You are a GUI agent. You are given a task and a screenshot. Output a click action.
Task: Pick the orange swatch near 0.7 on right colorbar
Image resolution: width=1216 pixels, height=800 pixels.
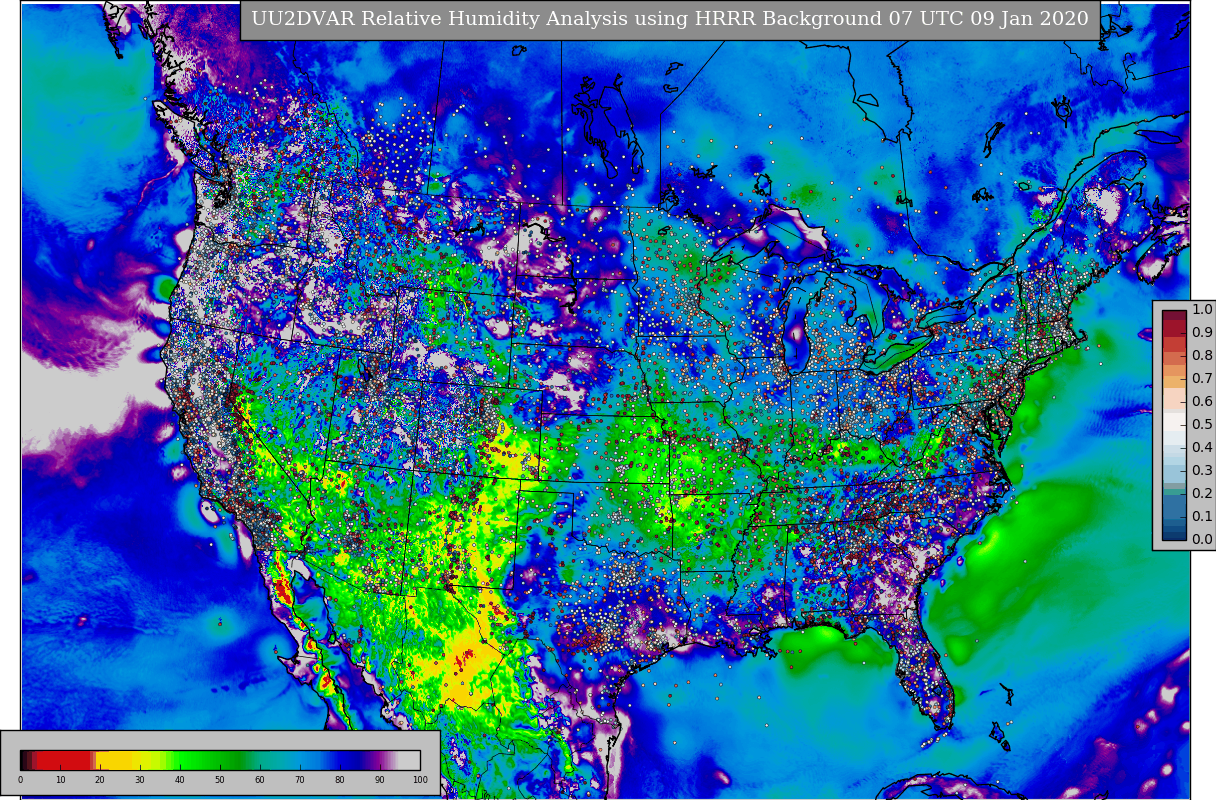(x=1174, y=382)
